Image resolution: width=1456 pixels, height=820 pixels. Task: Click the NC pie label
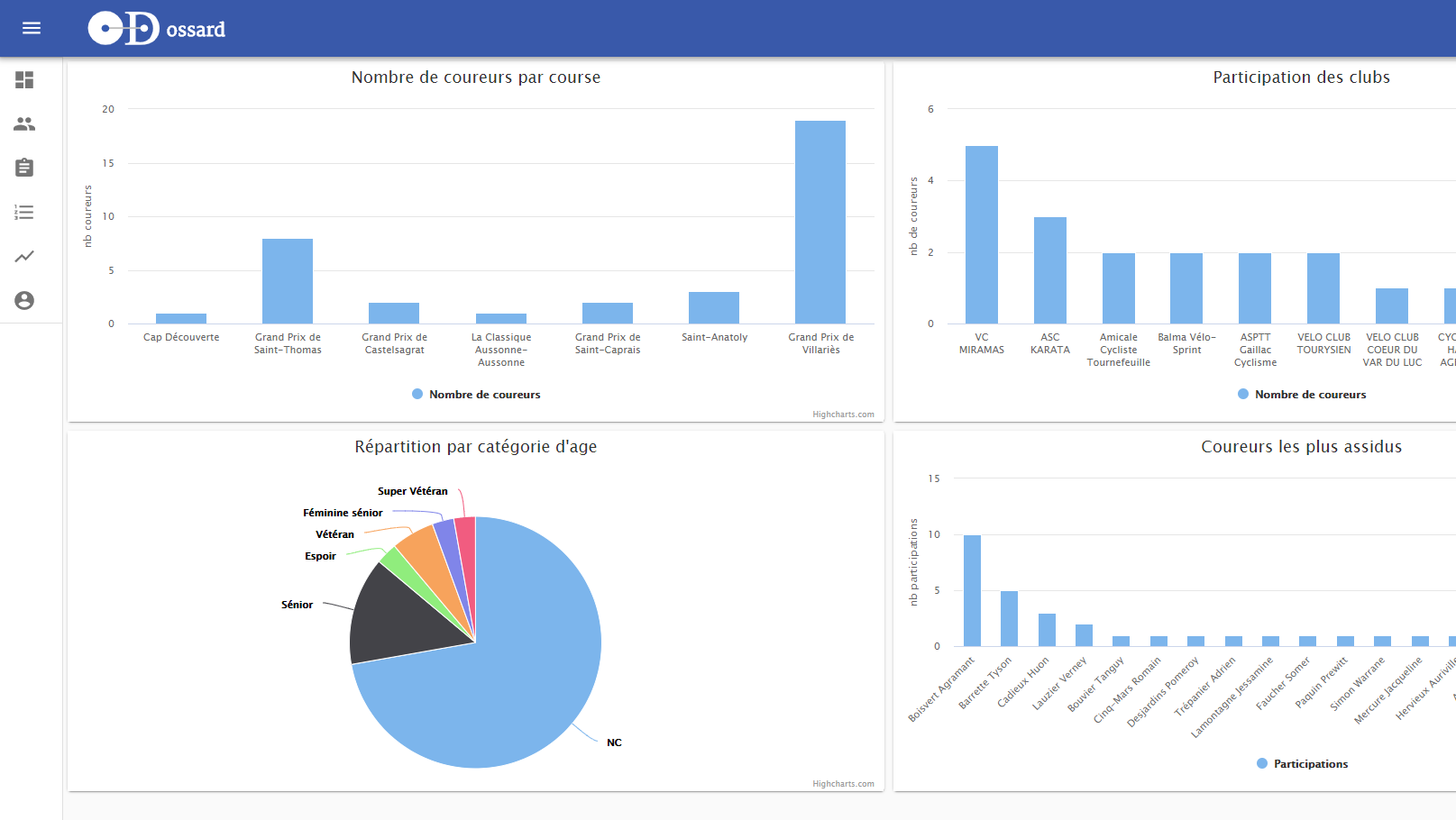point(614,743)
